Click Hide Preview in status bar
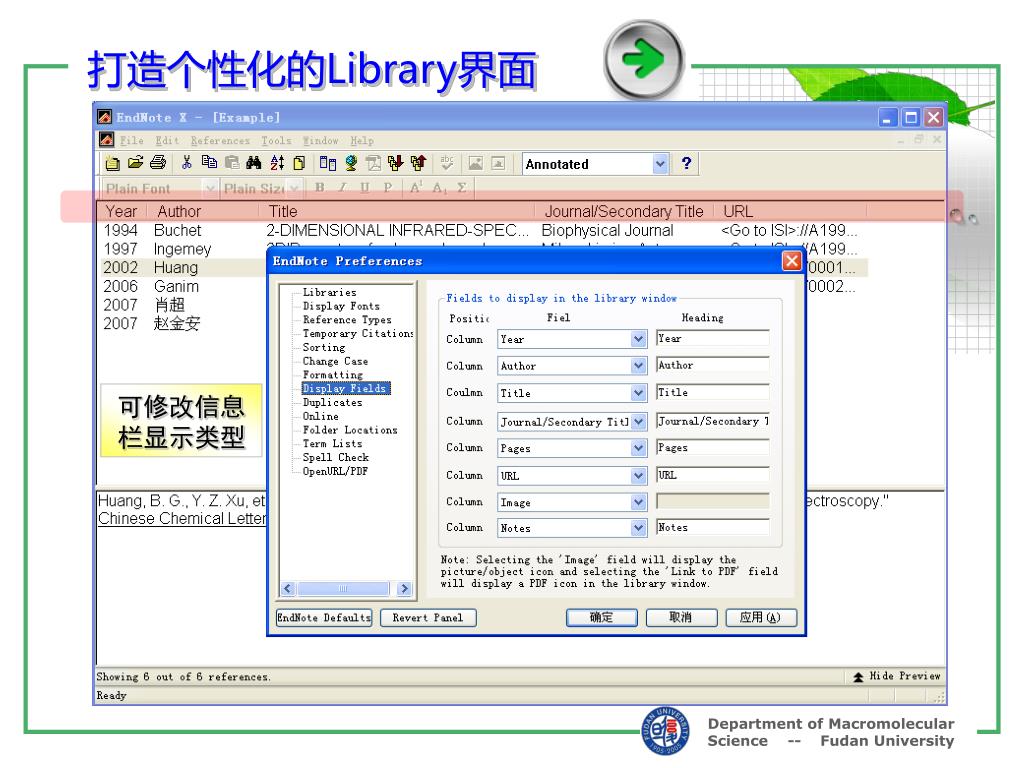This screenshot has width=1024, height=768. click(897, 677)
